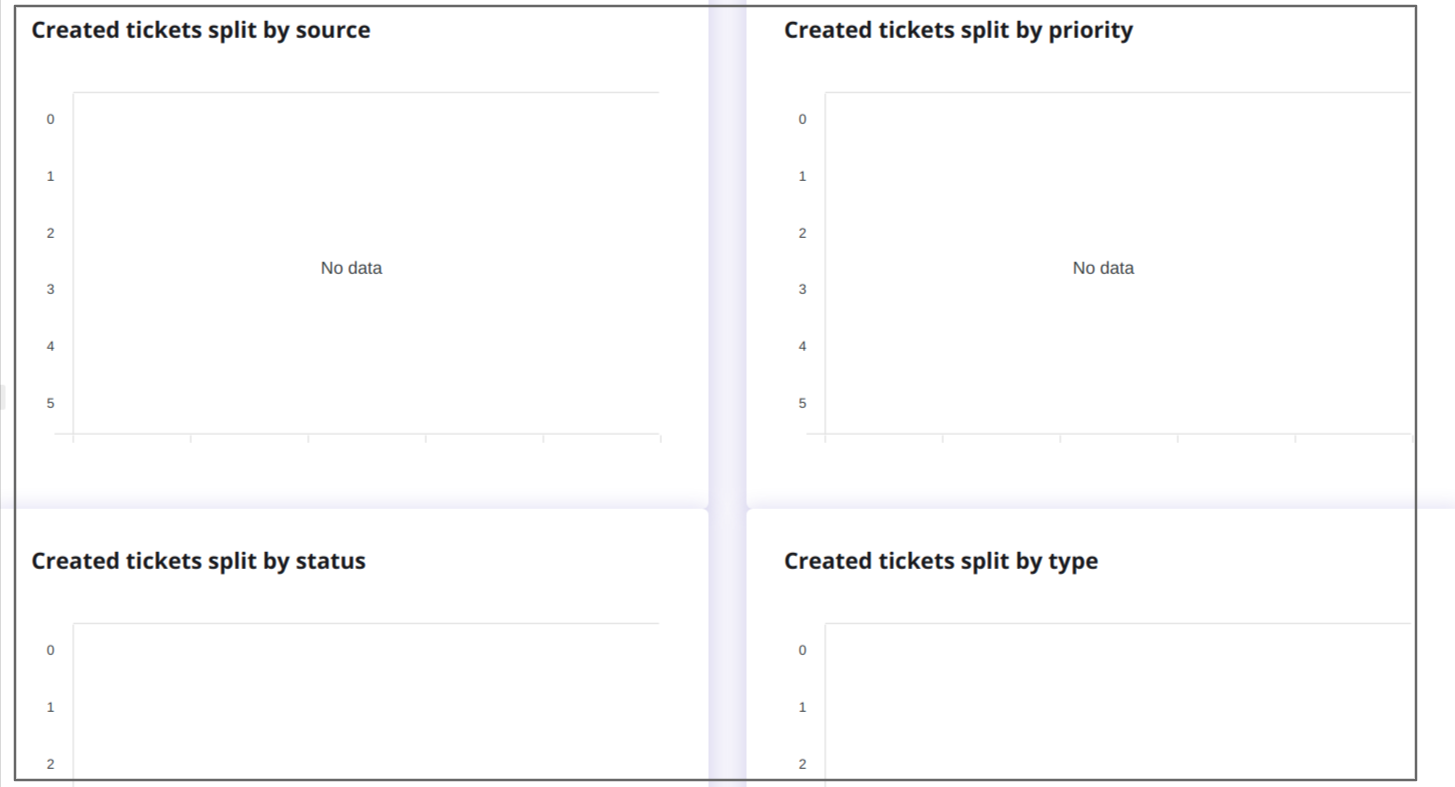Click the 'Created tickets split by type' chart title
This screenshot has height=787, width=1455.
[x=941, y=561]
